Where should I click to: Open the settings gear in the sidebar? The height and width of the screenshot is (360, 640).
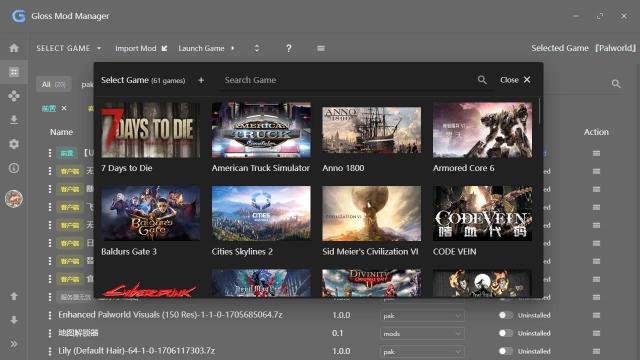14,144
